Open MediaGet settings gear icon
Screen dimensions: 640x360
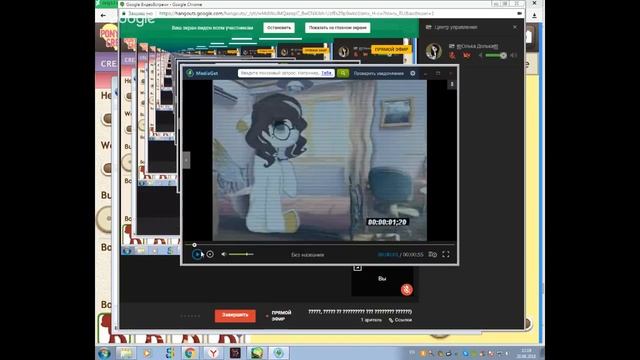pos(413,73)
